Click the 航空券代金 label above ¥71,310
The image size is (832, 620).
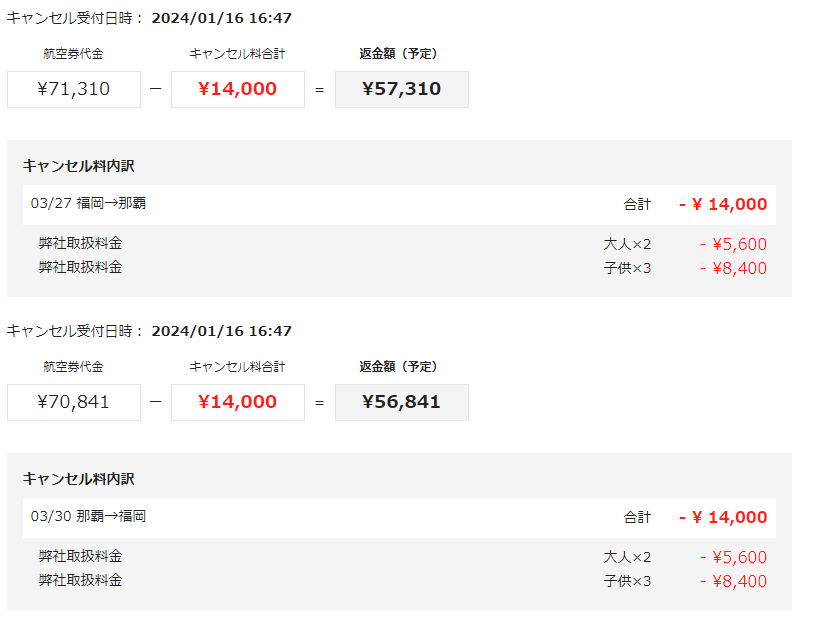tap(73, 54)
